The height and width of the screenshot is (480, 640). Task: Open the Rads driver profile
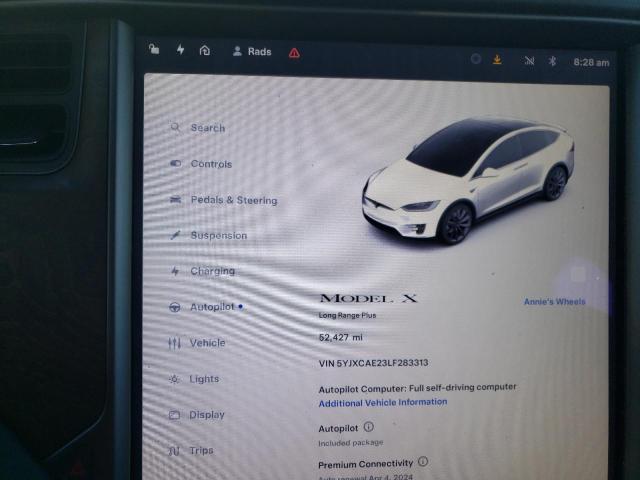tap(252, 52)
